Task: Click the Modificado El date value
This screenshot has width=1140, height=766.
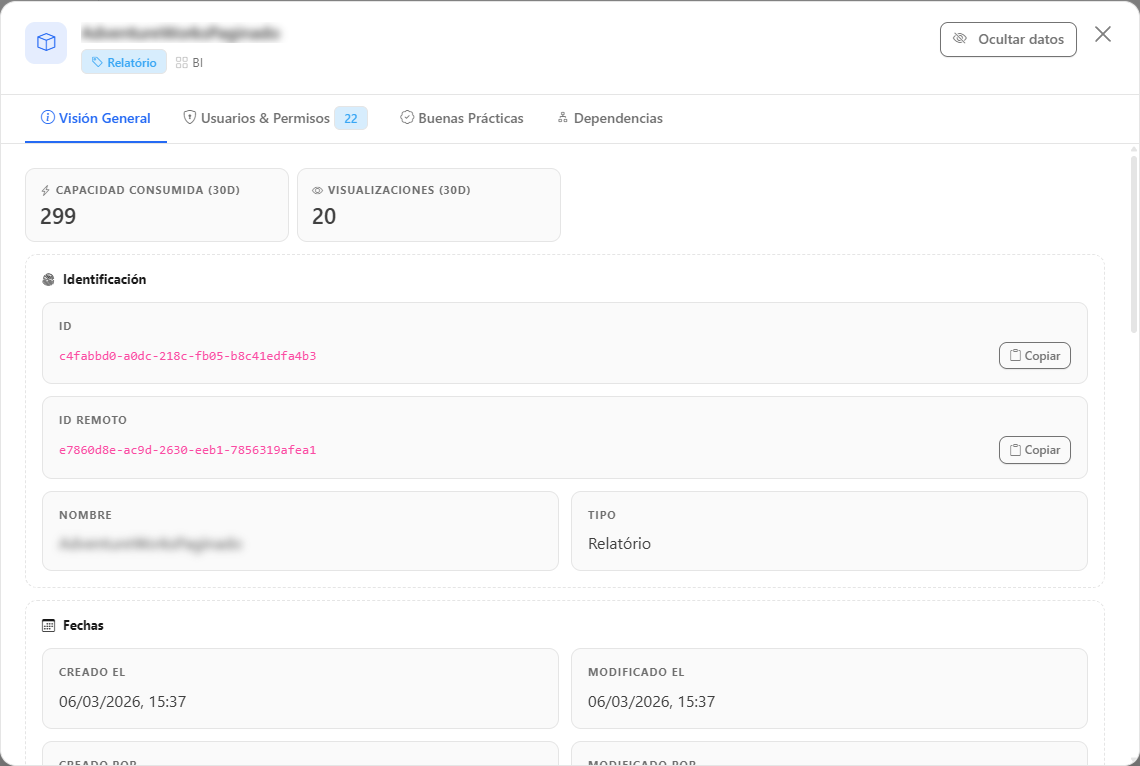Action: coord(651,702)
